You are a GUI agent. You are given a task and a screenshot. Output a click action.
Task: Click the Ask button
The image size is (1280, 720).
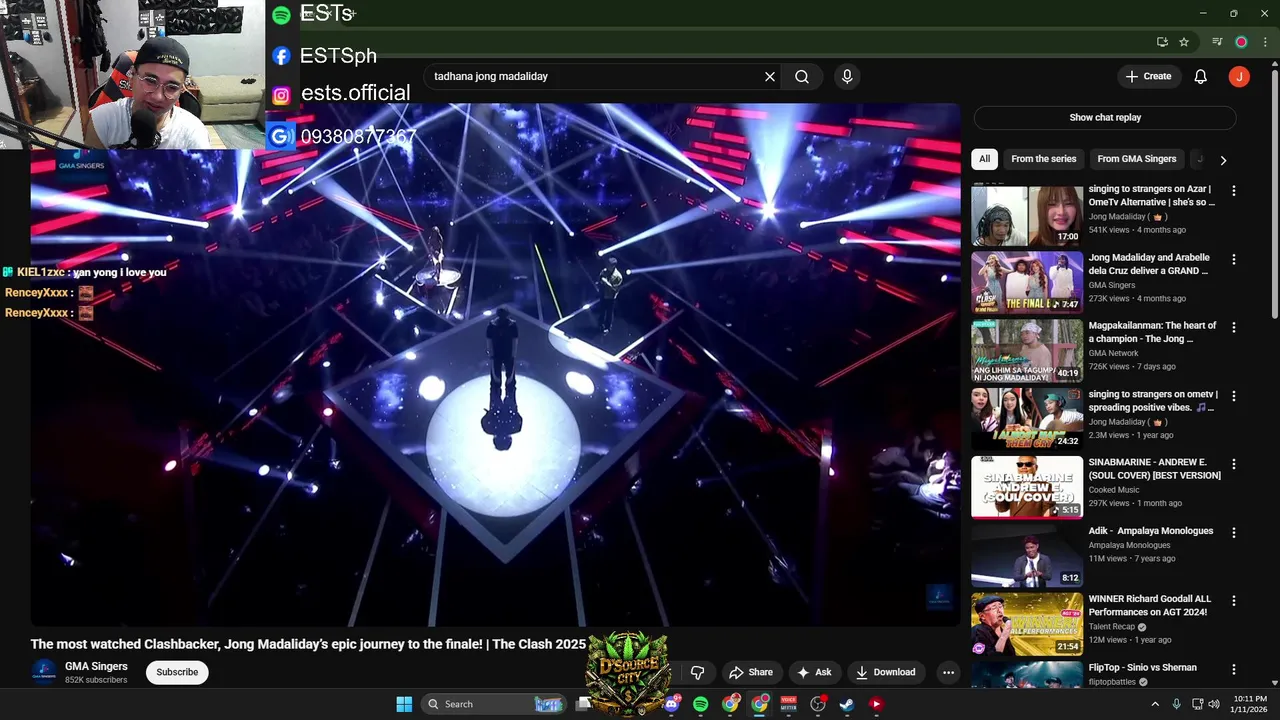(x=813, y=672)
